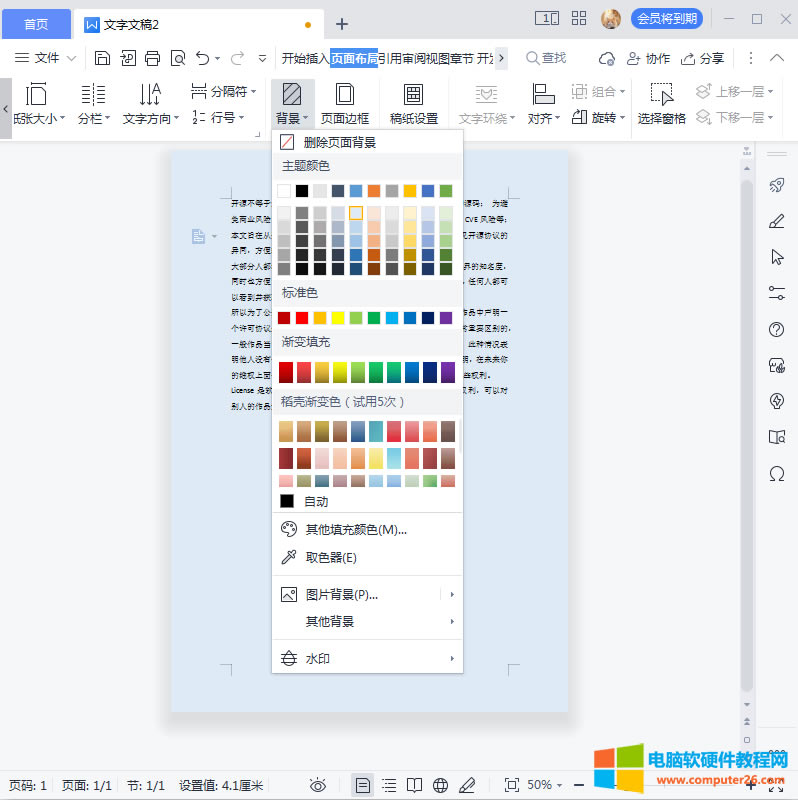Click the rocket icon in right sidebar

[x=776, y=184]
